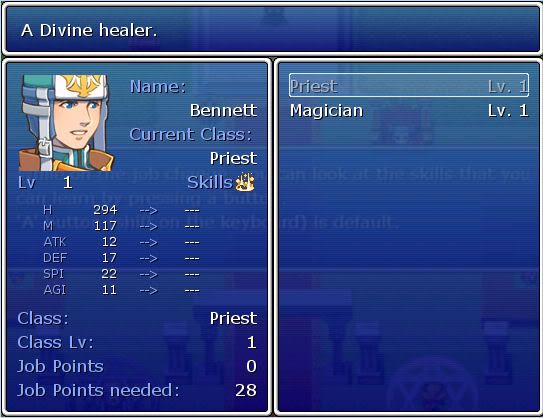Select the Priest class entry
The width and height of the screenshot is (543, 418).
coord(409,86)
